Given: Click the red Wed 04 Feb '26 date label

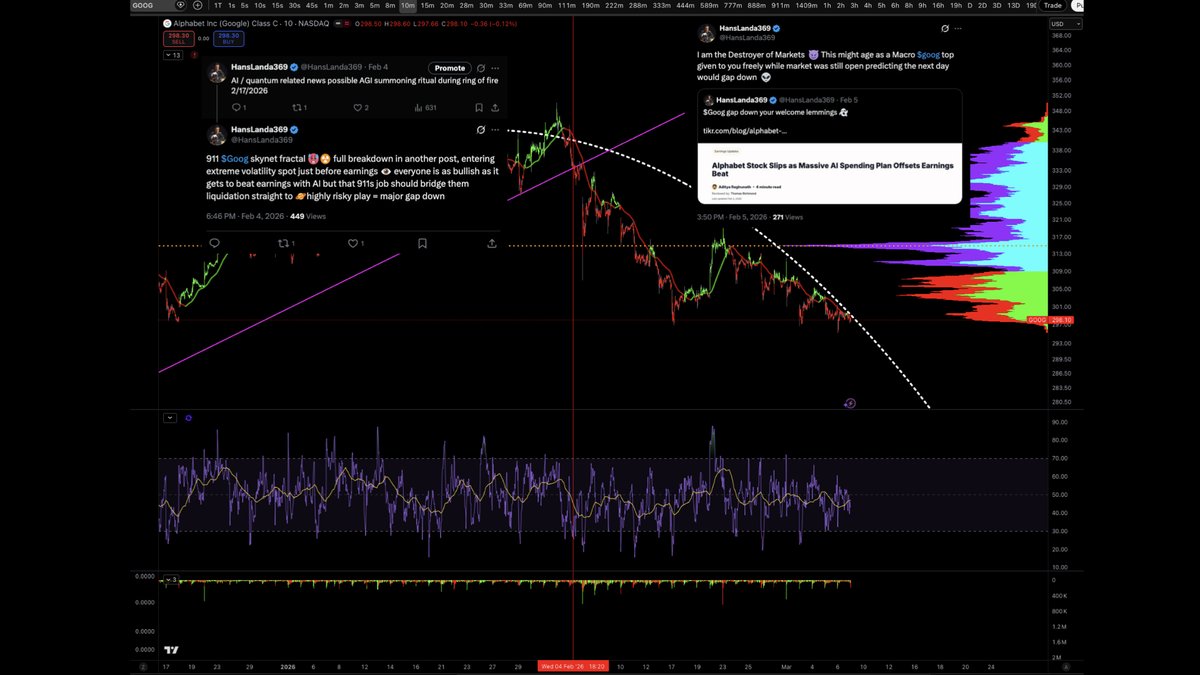Looking at the screenshot, I should (x=573, y=666).
